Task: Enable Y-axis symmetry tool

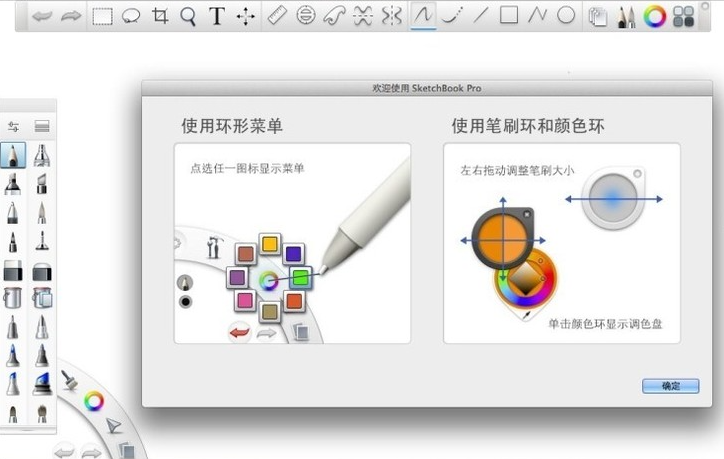Action: click(x=392, y=16)
